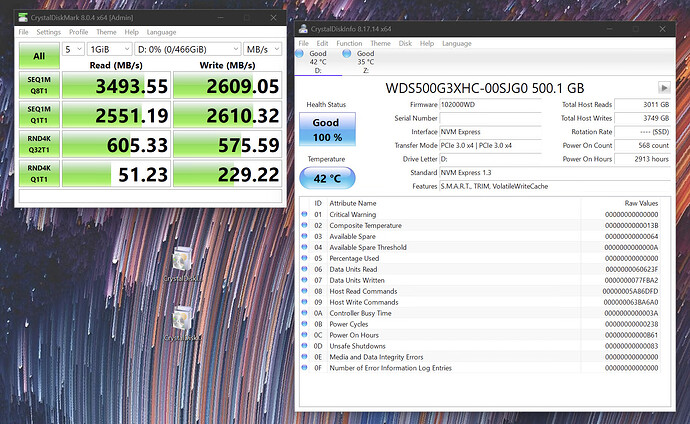Click status dot for Media and Data Integrity Errors
Viewport: 690px width, 424px height.
(304, 357)
